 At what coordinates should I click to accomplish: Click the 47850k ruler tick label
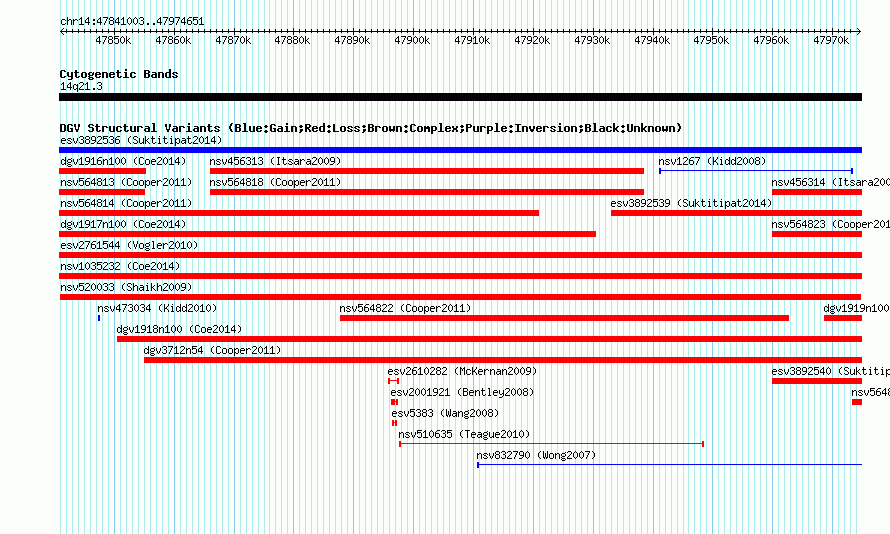pyautogui.click(x=113, y=40)
